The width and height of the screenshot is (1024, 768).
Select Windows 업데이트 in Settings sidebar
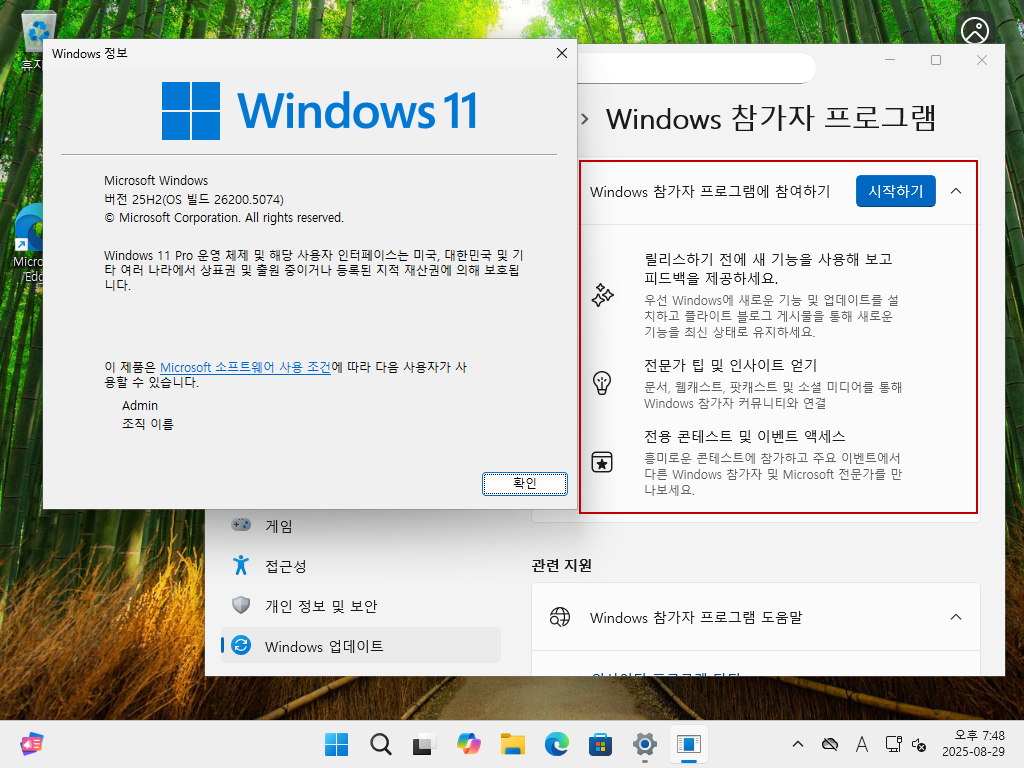coord(360,646)
